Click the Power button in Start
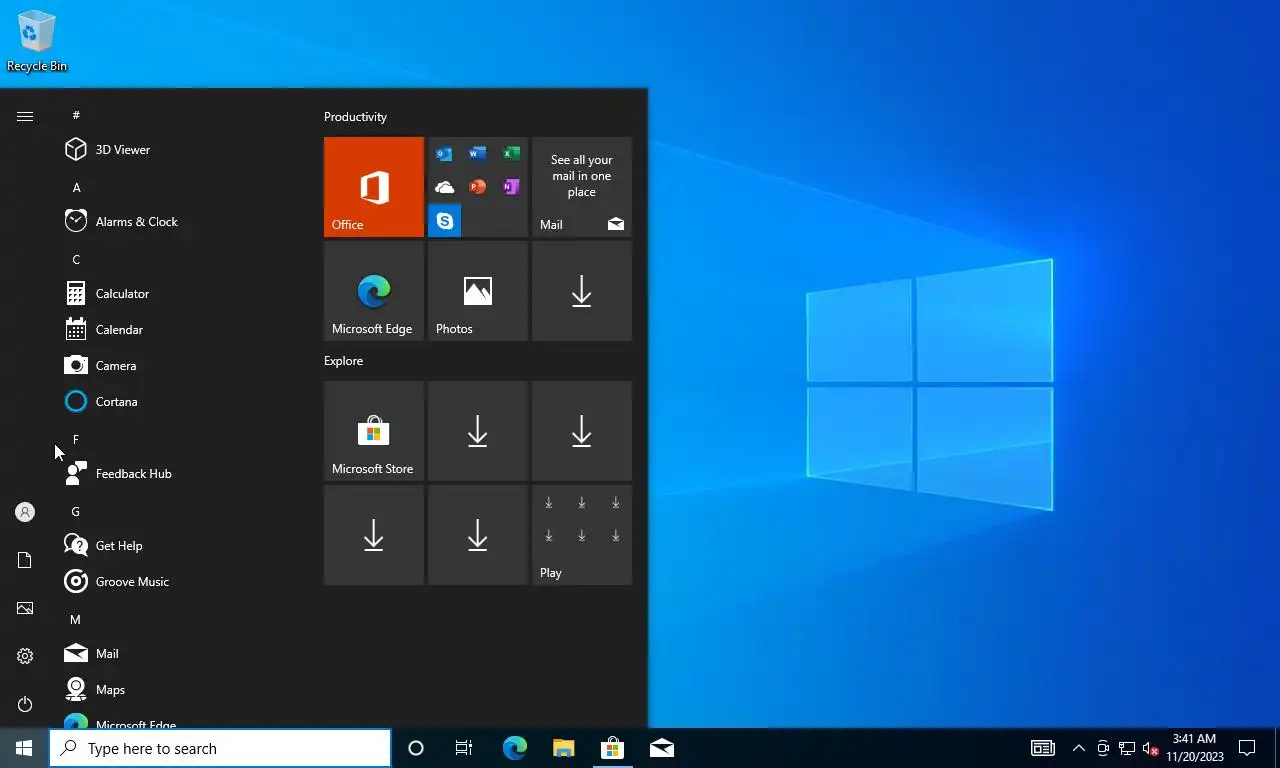This screenshot has height=768, width=1280. coord(25,704)
